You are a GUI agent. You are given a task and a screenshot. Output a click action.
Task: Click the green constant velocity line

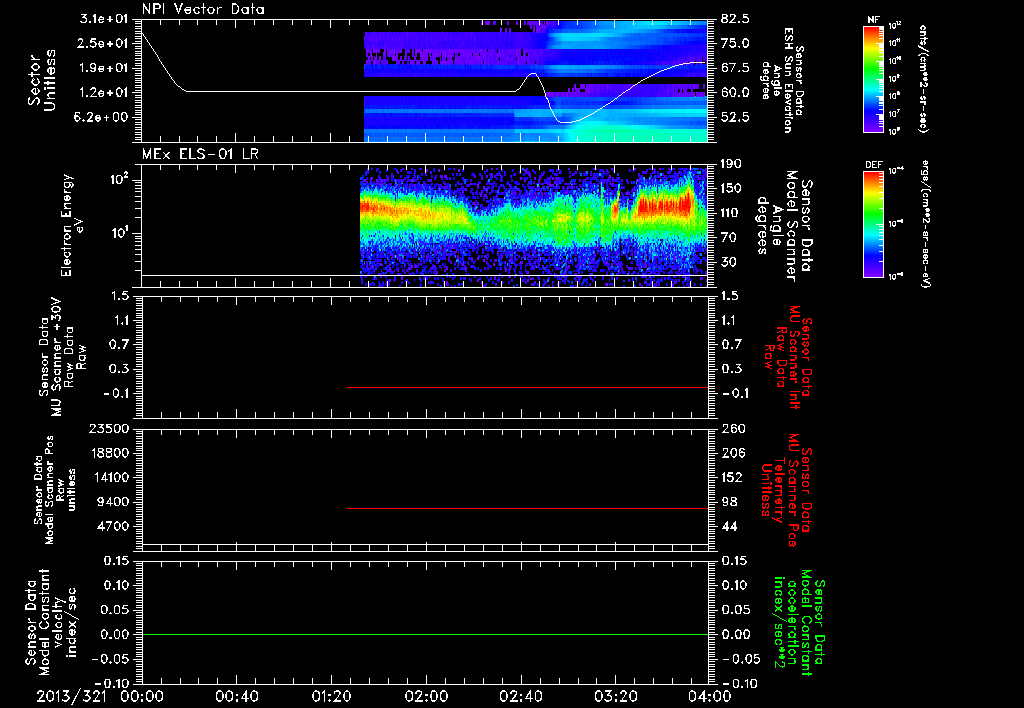tap(425, 634)
